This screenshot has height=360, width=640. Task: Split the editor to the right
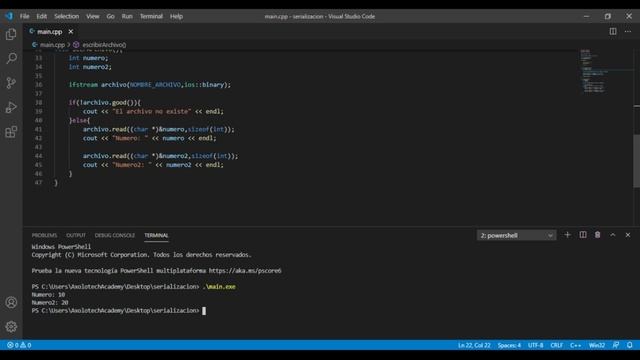point(613,31)
